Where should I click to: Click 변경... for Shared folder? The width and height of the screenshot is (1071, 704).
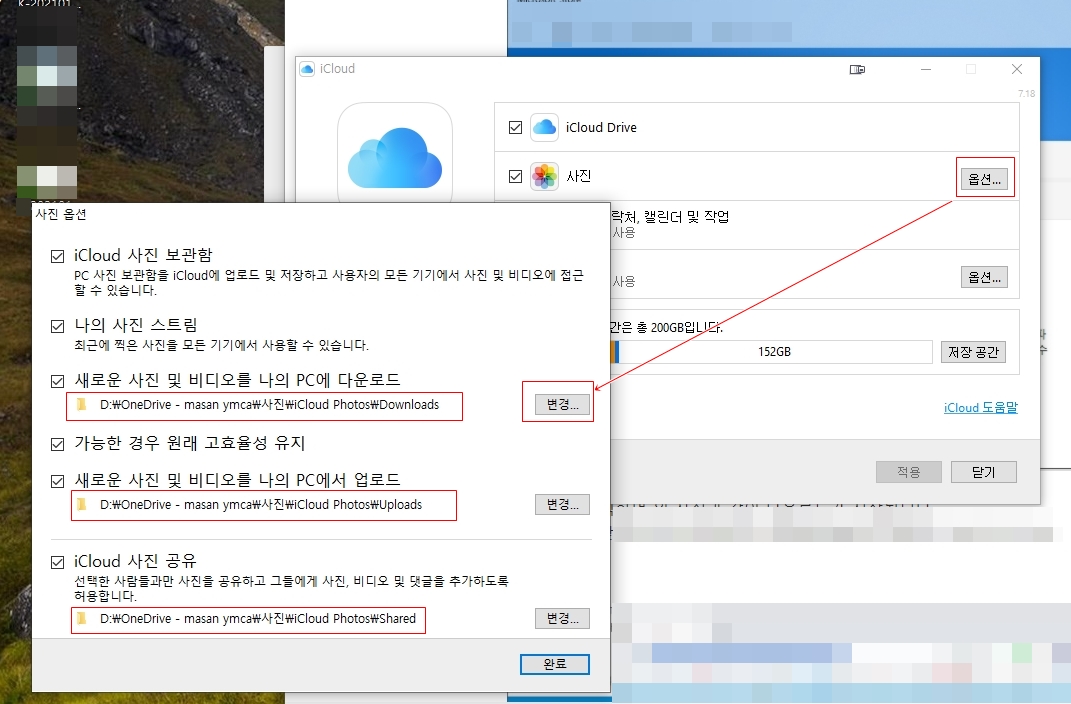(562, 619)
